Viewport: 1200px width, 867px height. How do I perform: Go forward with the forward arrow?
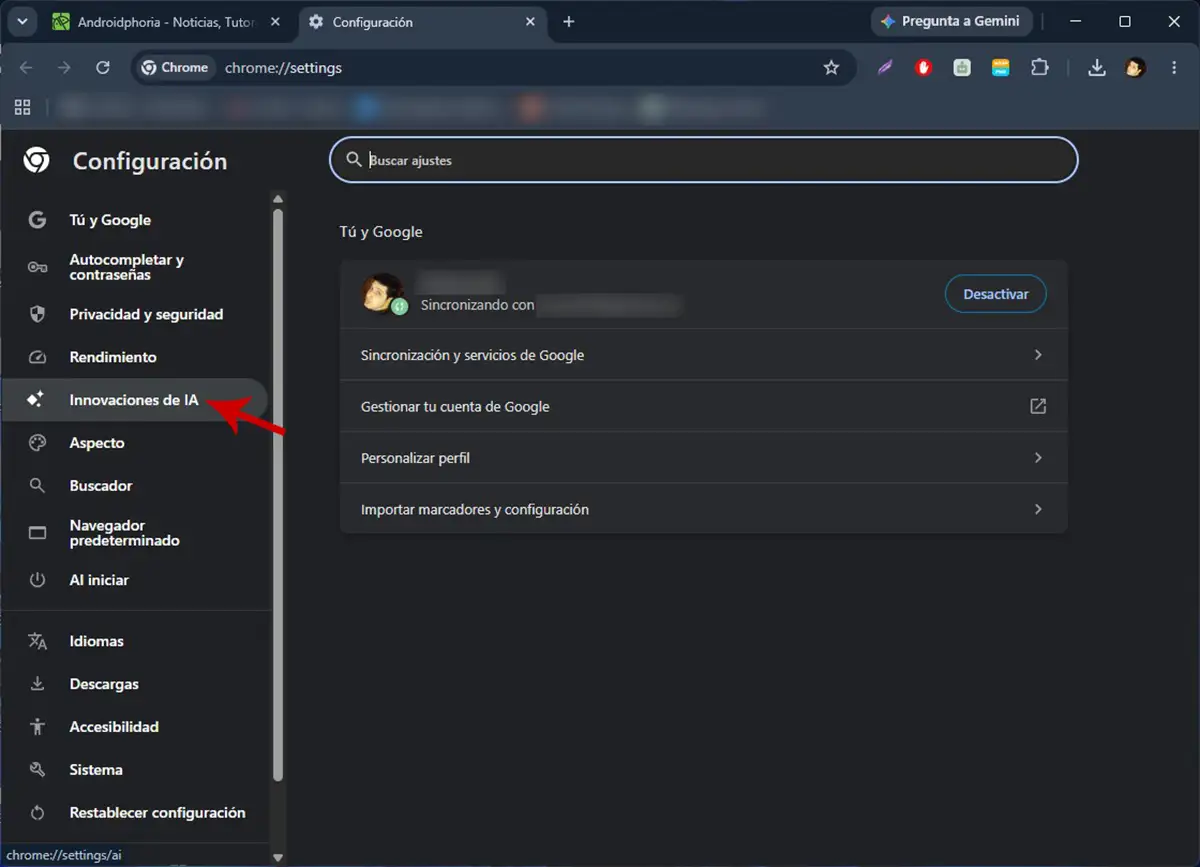click(x=64, y=67)
